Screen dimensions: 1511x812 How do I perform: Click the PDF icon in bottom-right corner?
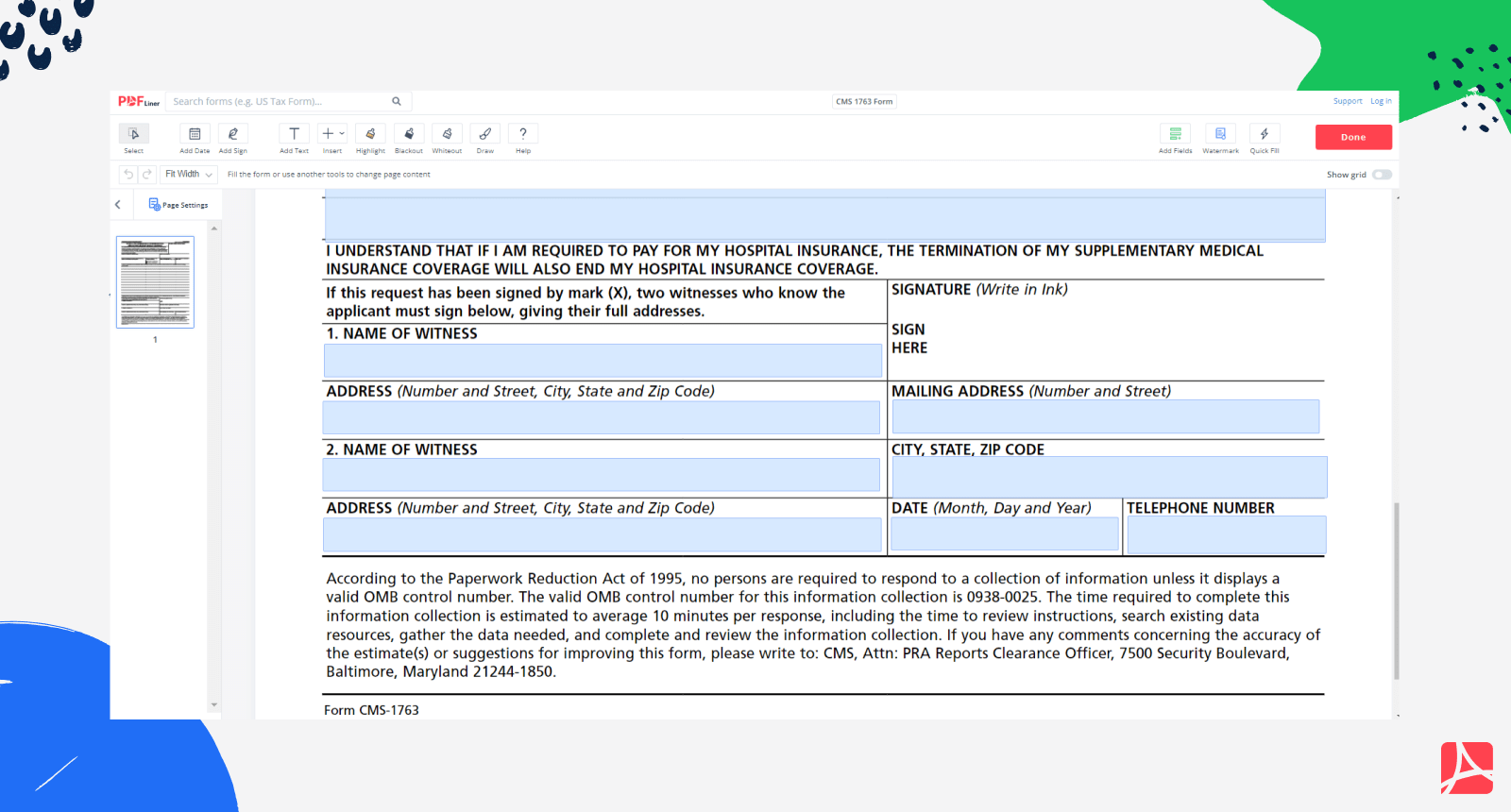(x=1467, y=768)
